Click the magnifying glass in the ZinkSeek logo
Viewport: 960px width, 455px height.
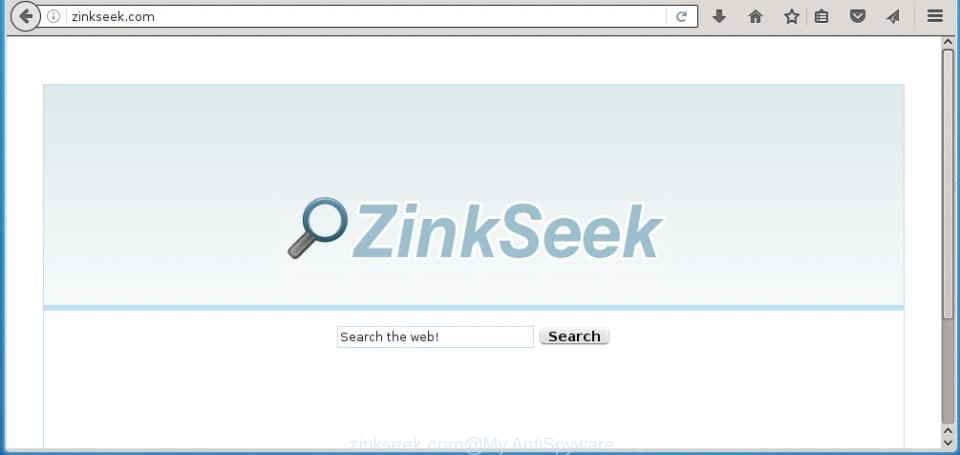pyautogui.click(x=318, y=227)
